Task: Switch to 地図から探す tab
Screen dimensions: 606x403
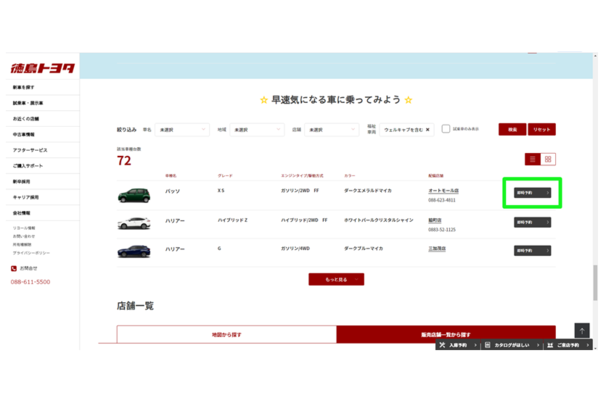Action: coord(226,335)
